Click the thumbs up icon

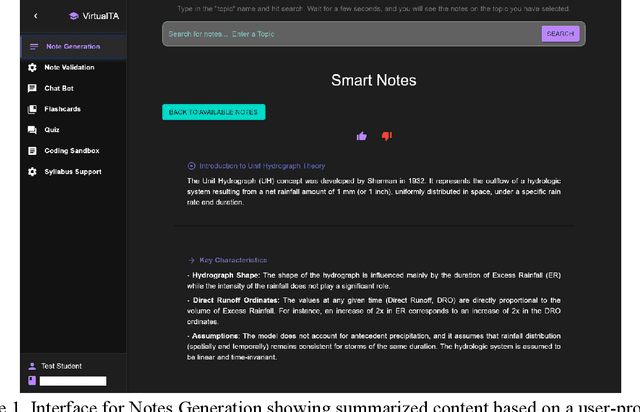click(362, 136)
